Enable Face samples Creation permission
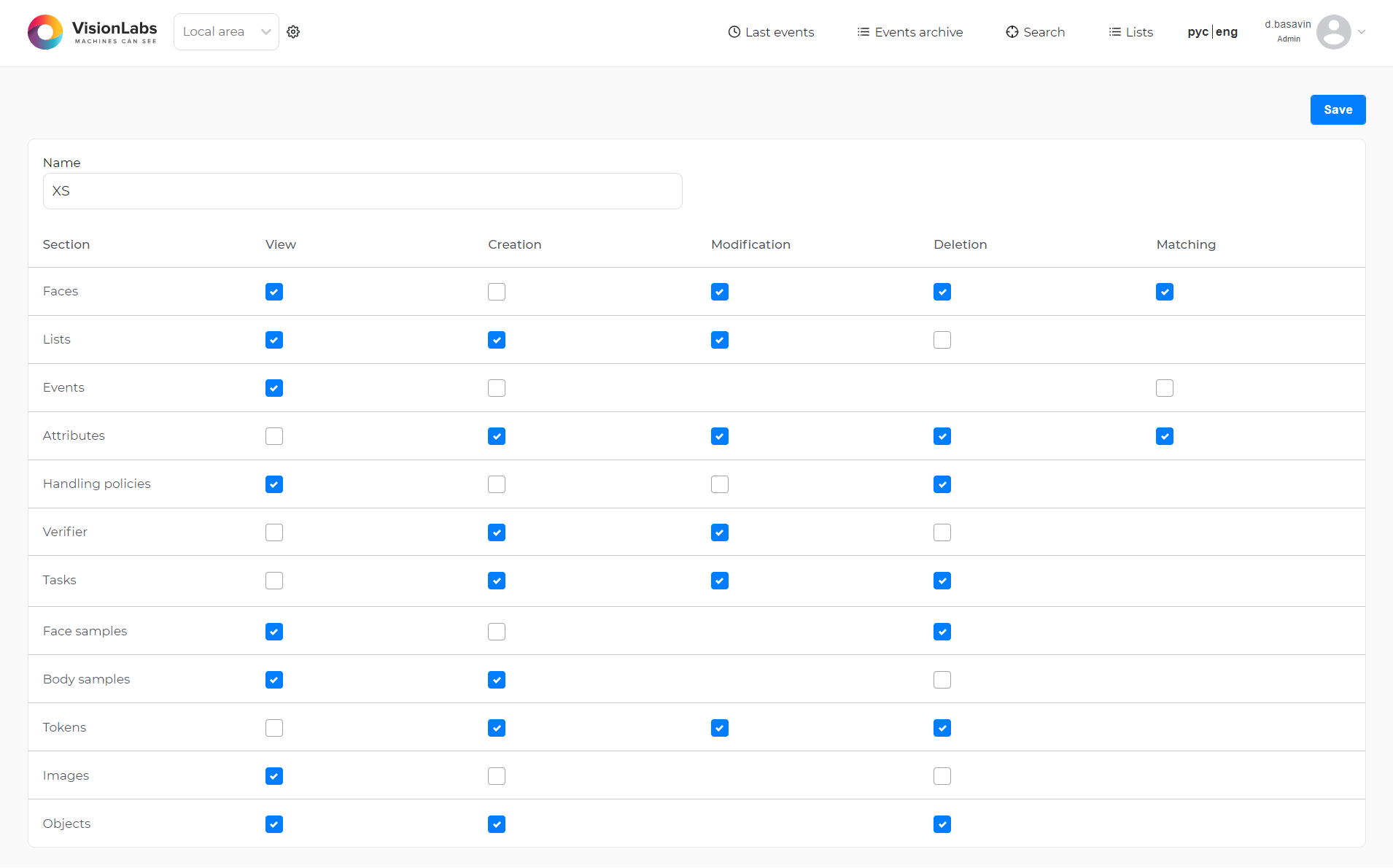1393x868 pixels. 497,632
